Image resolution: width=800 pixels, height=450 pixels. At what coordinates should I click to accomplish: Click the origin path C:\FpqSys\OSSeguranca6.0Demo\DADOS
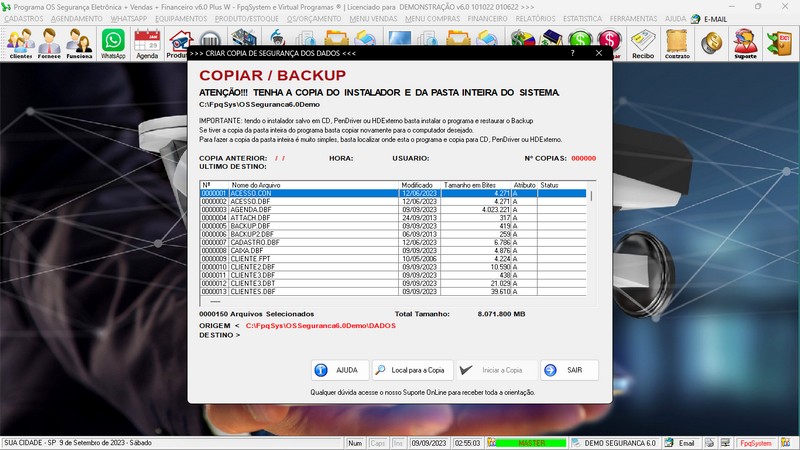point(320,326)
